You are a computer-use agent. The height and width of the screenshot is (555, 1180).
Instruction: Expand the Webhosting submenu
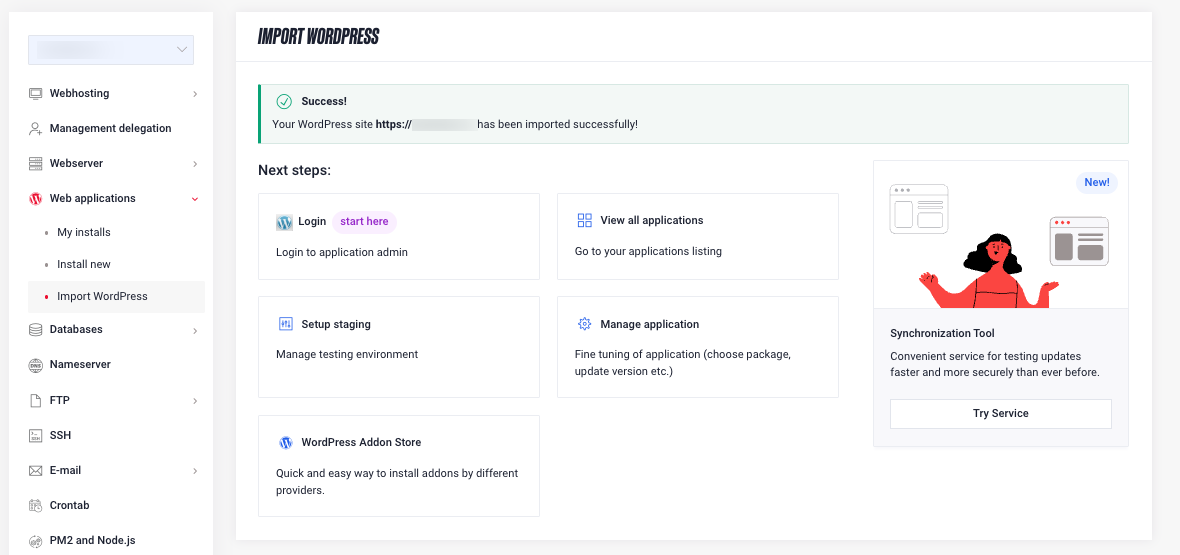(195, 94)
